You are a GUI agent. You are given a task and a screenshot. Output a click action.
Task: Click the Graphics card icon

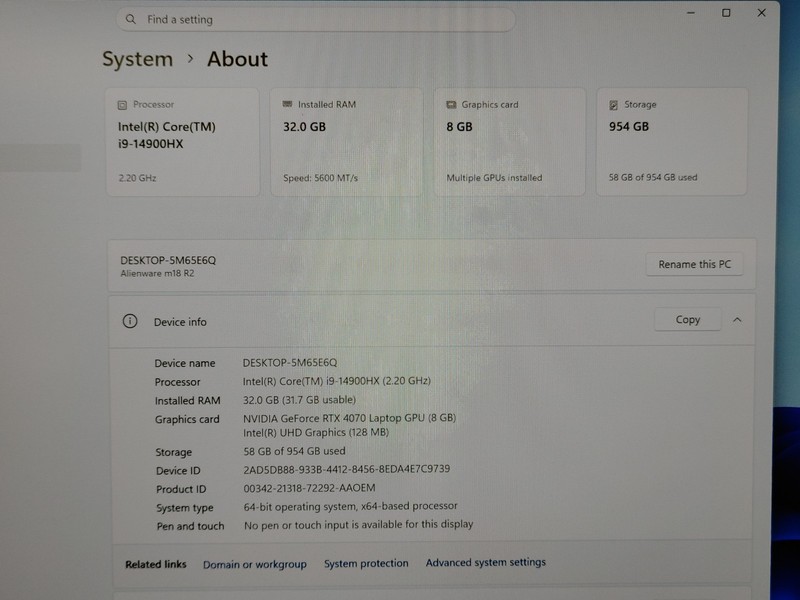[451, 105]
